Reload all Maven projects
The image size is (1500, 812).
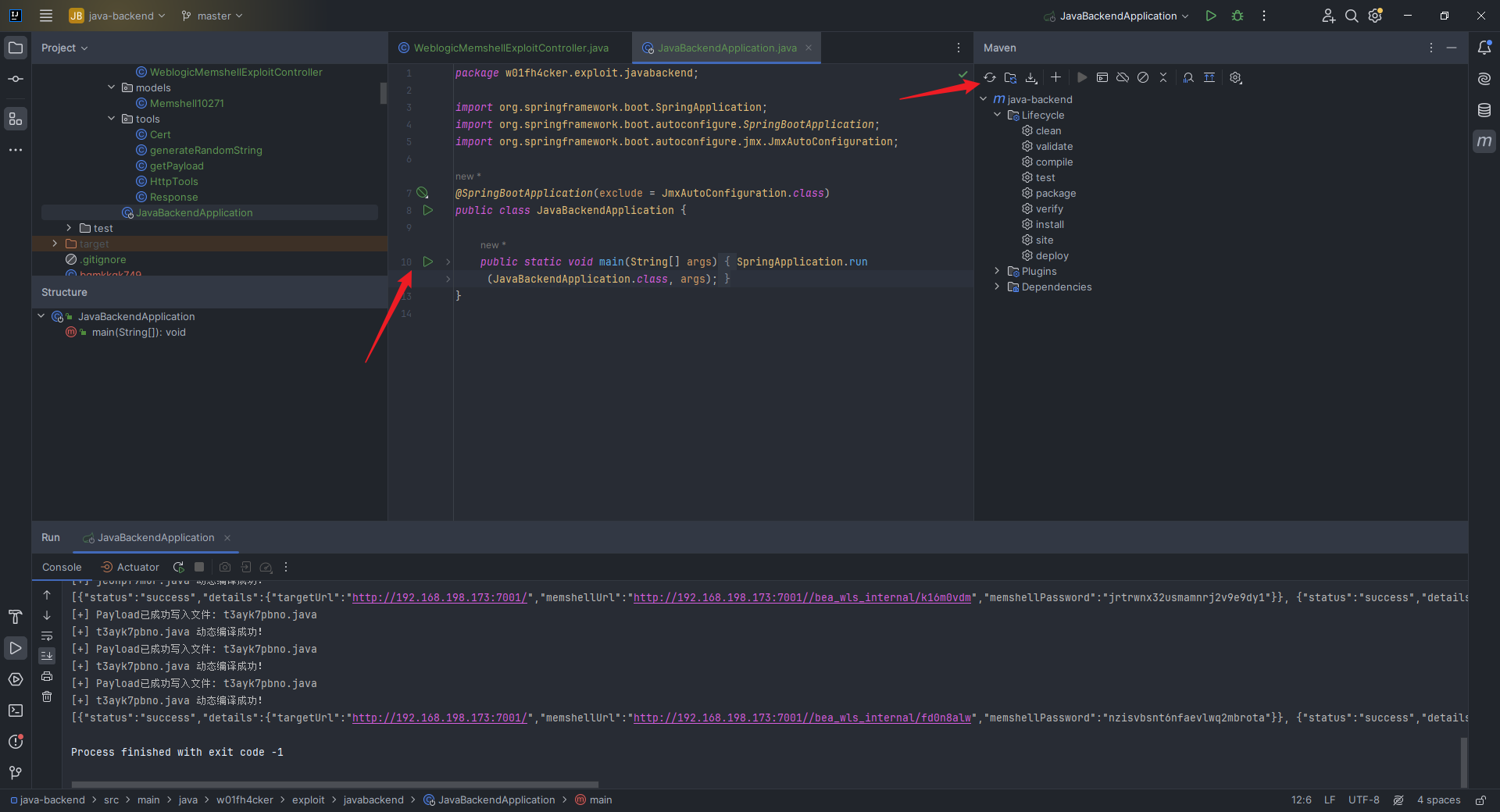990,77
